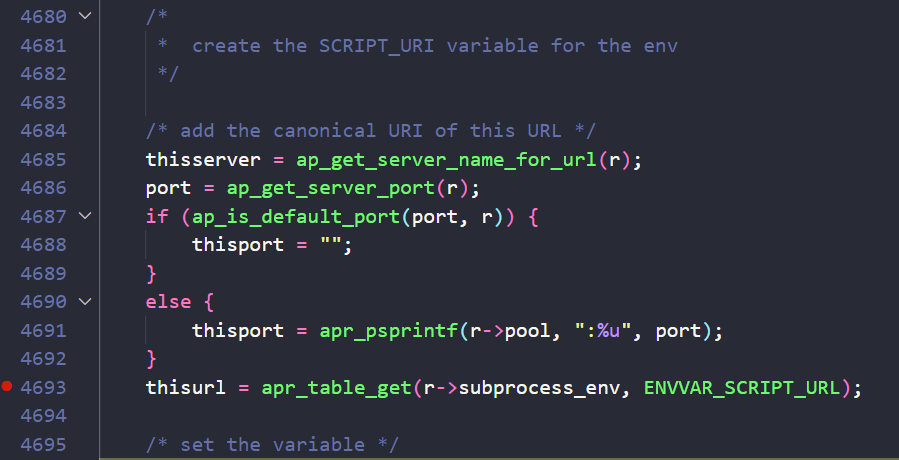Click the "set the variable" comment
Image resolution: width=899 pixels, height=460 pixels.
(272, 445)
